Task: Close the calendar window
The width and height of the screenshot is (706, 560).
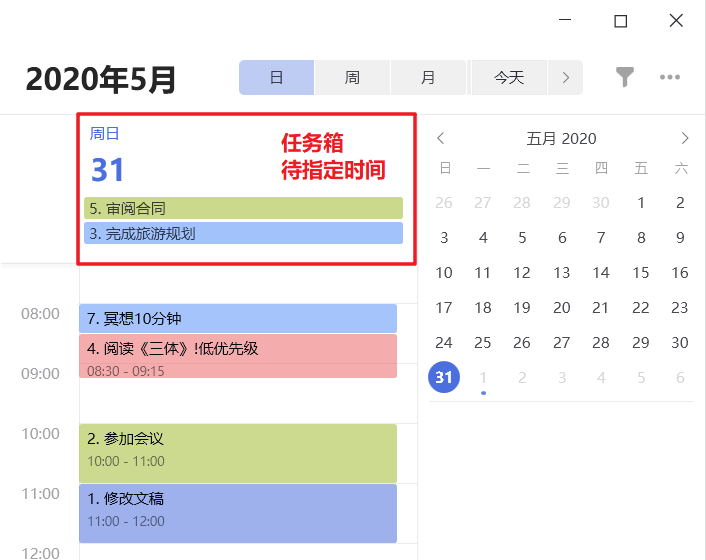Action: [x=677, y=21]
